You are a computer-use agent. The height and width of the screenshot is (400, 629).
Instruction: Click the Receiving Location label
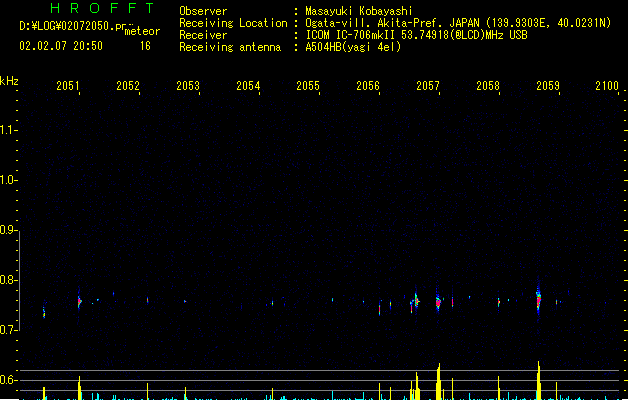pyautogui.click(x=233, y=23)
